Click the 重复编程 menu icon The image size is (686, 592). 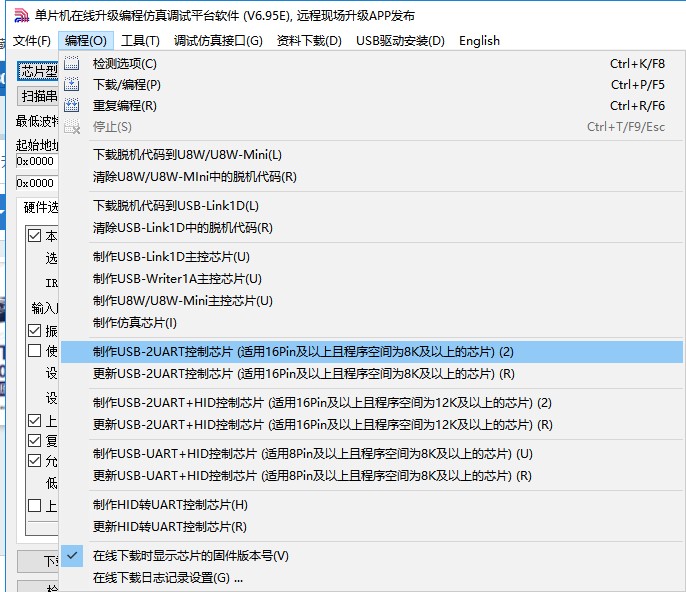72,105
